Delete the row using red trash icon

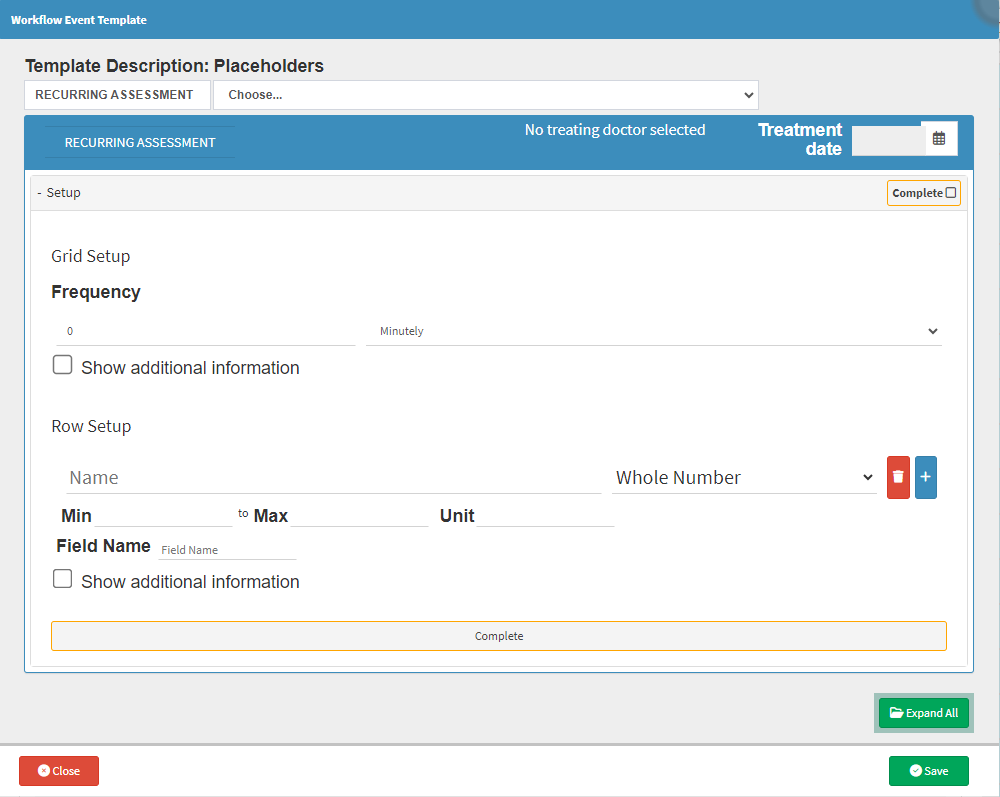pyautogui.click(x=898, y=478)
